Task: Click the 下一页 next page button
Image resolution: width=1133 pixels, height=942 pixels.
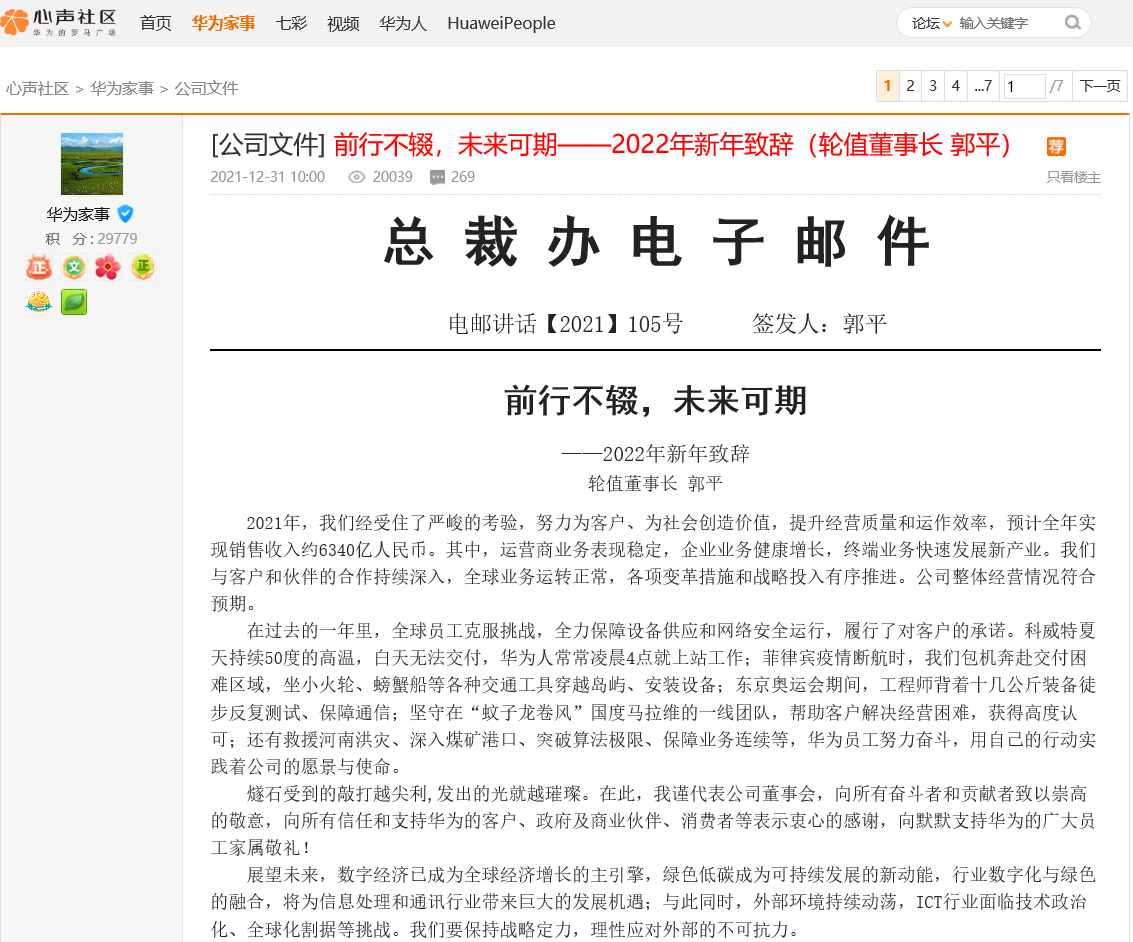Action: (x=1100, y=86)
